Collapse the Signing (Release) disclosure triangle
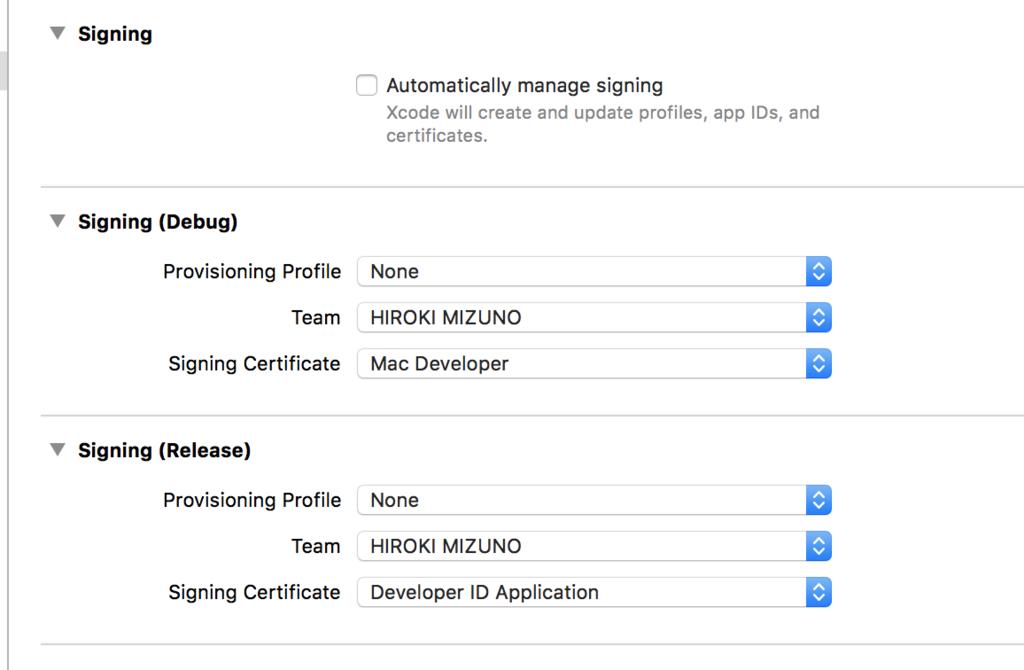Image resolution: width=1024 pixels, height=670 pixels. 57,451
